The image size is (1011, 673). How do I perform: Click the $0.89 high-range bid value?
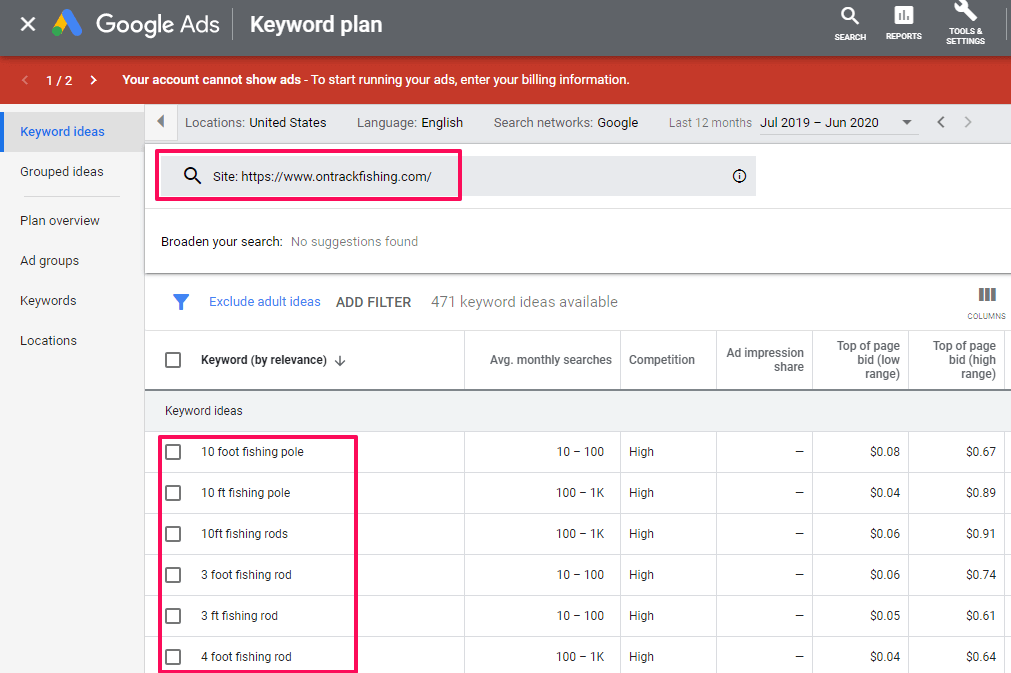tap(981, 493)
